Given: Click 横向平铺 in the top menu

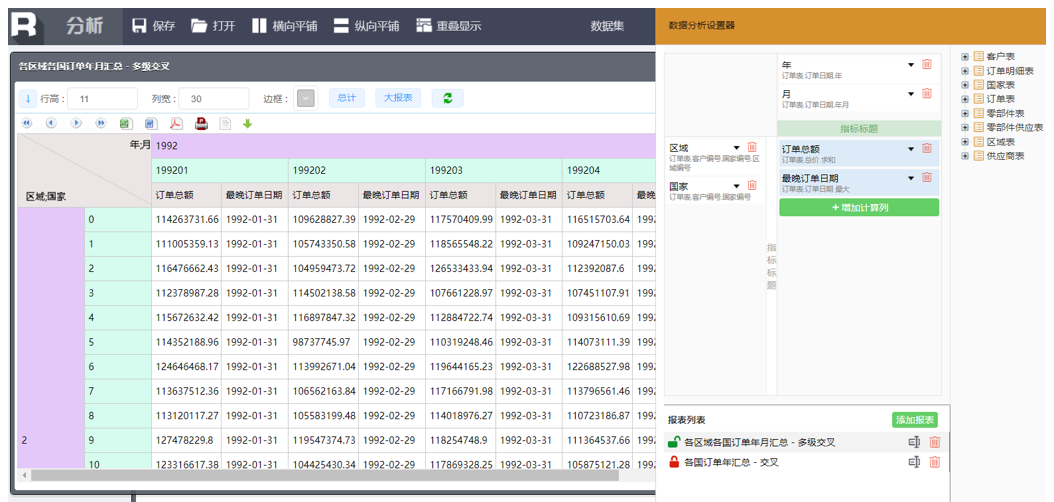Looking at the screenshot, I should (284, 26).
